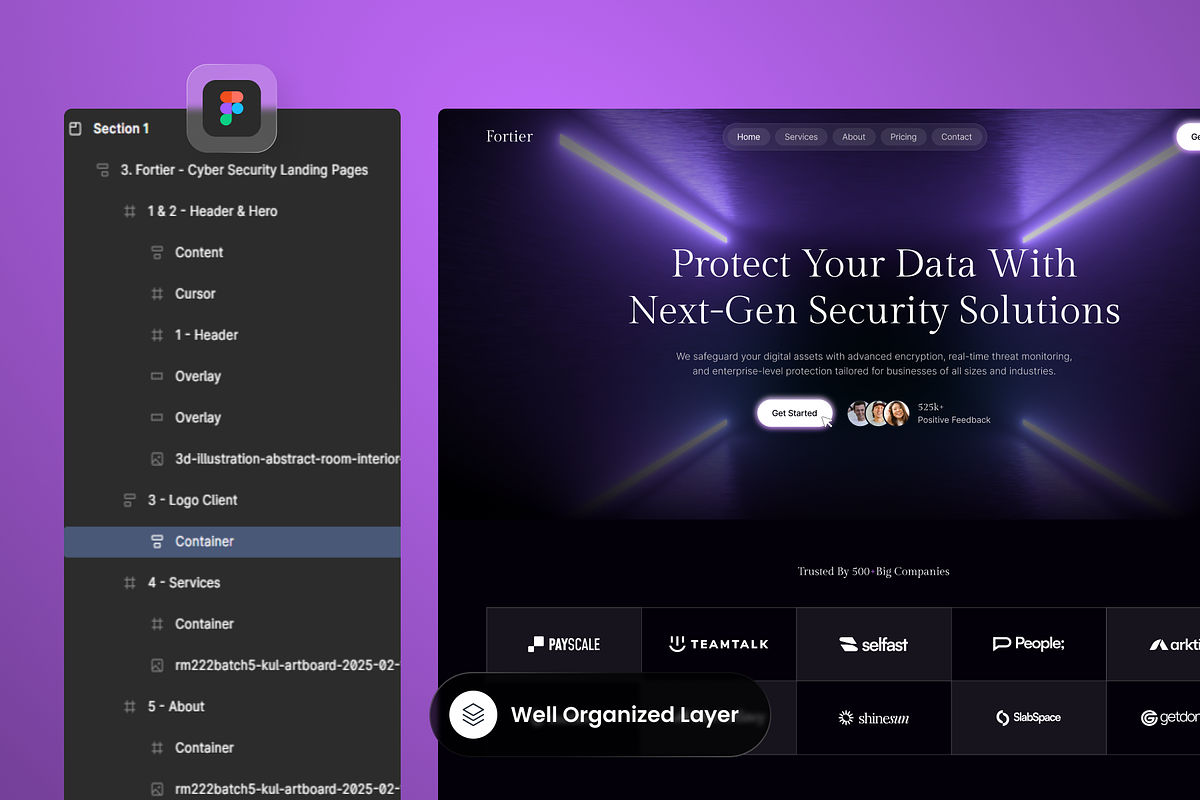
Task: Select the Content layer
Action: coord(232,253)
